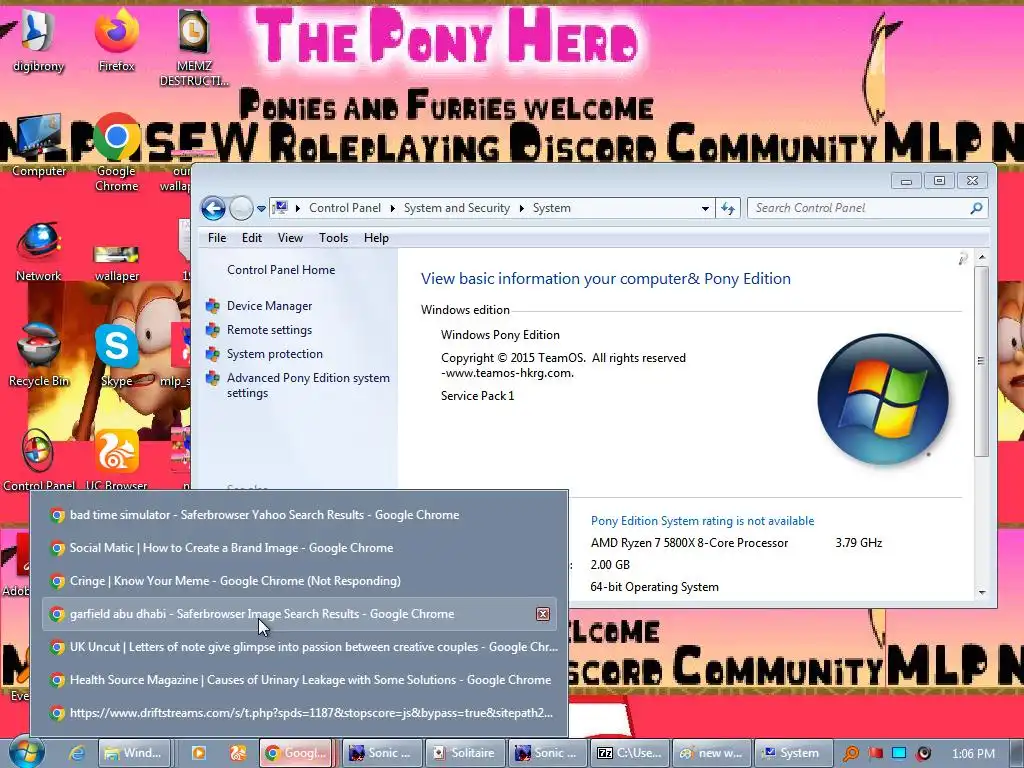The image size is (1024, 768).
Task: Switch to bad time simulator Chrome window
Action: [299, 515]
